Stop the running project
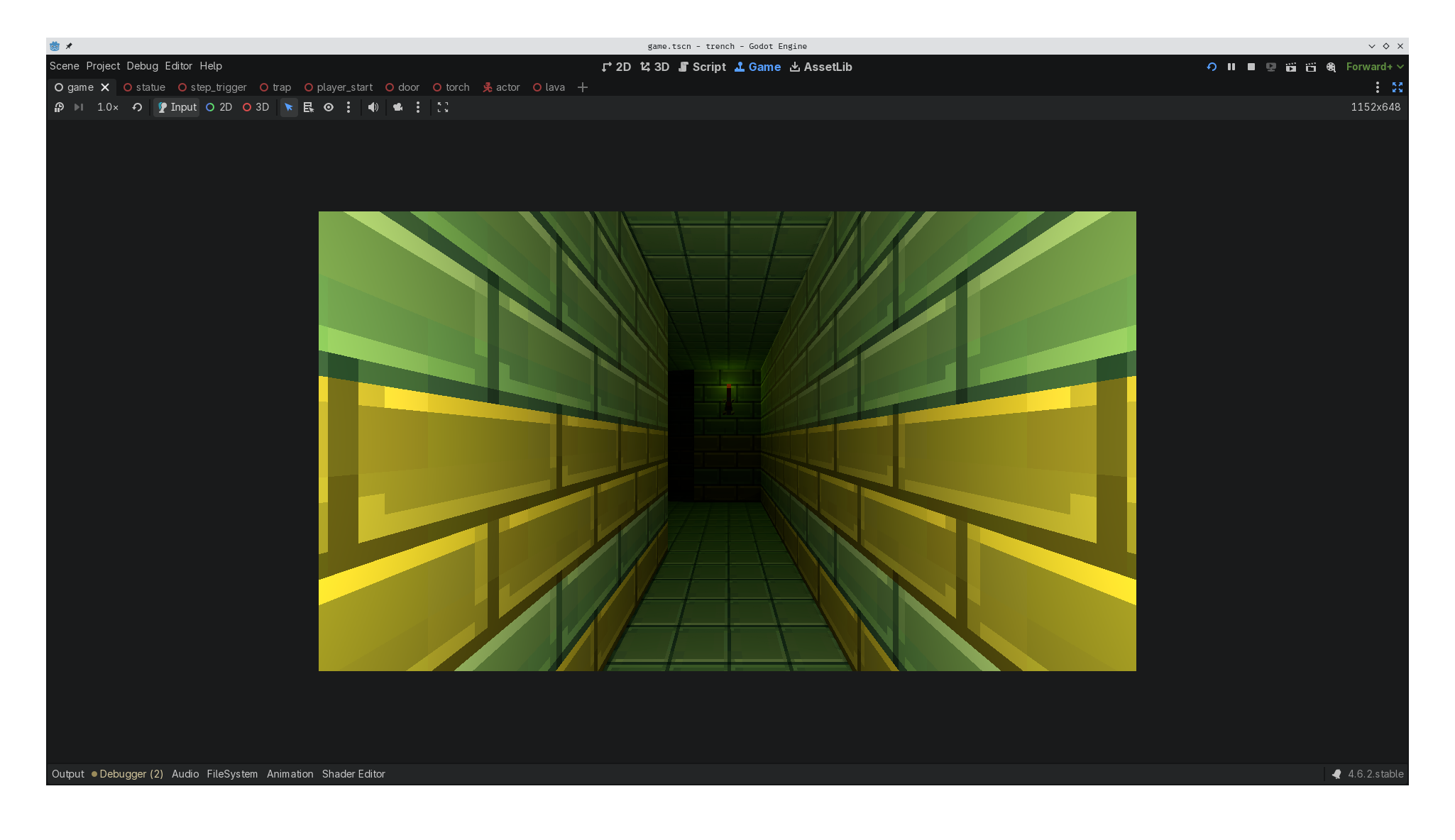 (x=1251, y=67)
